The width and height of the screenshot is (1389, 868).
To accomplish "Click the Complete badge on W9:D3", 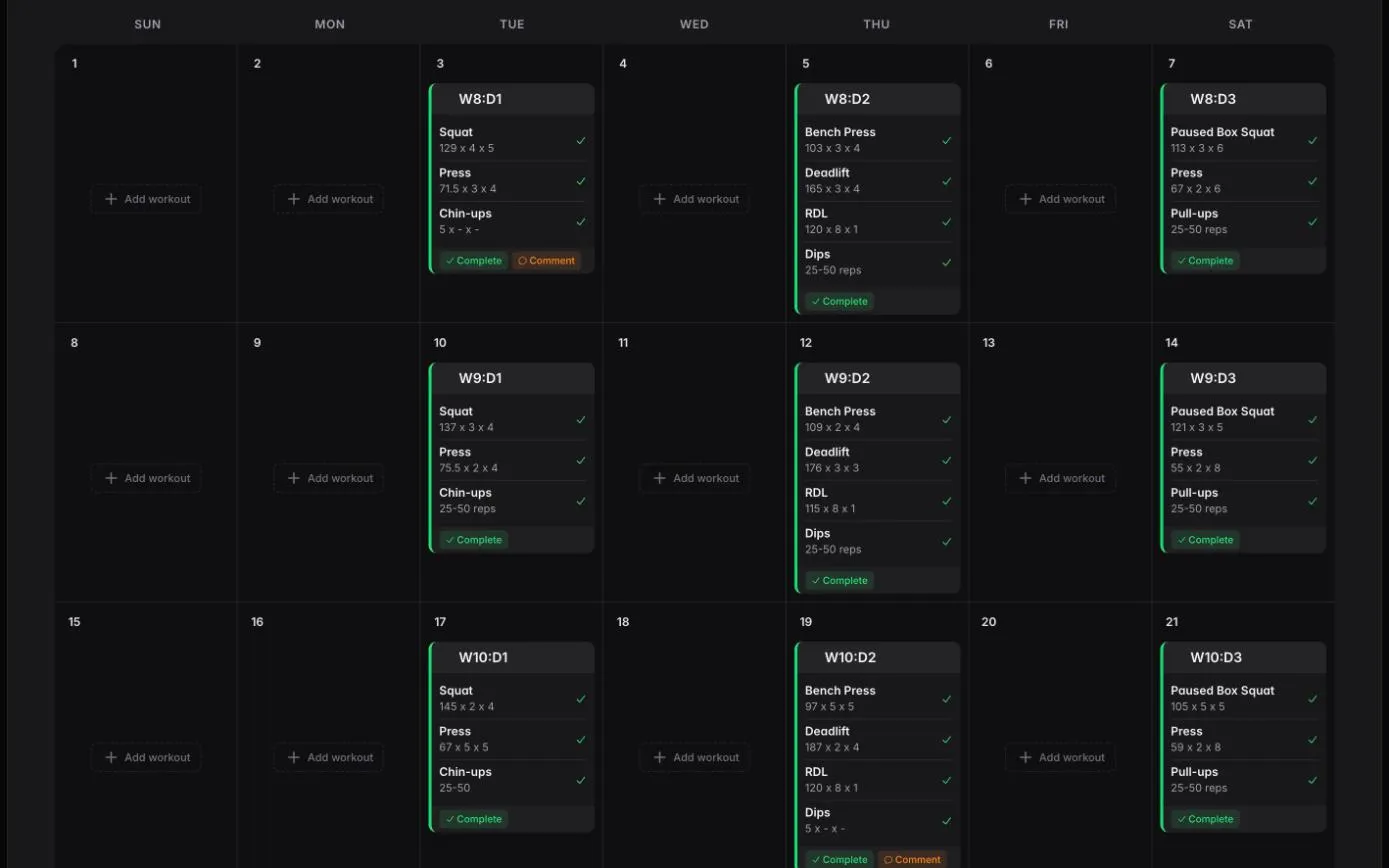I will click(1205, 539).
